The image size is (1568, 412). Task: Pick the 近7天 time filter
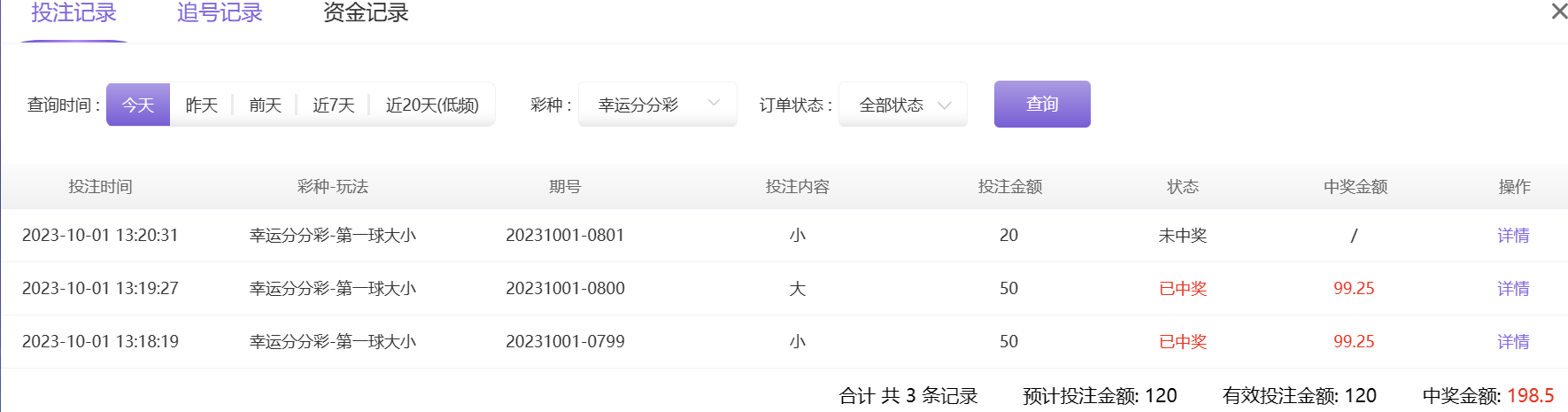334,105
